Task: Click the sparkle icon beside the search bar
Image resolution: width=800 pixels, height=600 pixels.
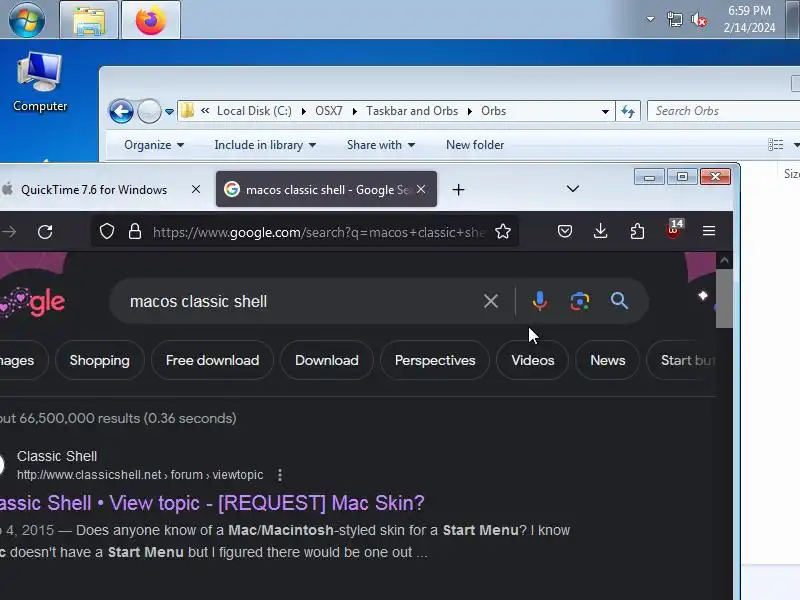Action: point(703,295)
